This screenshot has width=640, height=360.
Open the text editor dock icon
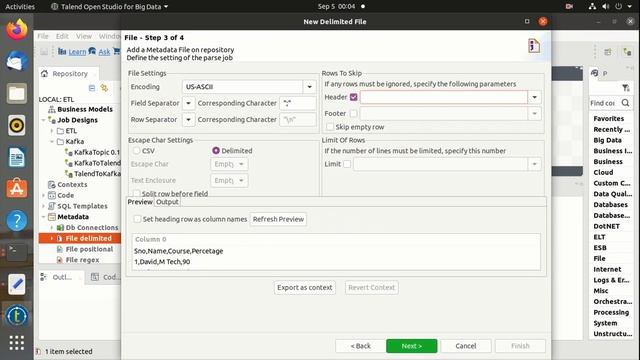(17, 284)
